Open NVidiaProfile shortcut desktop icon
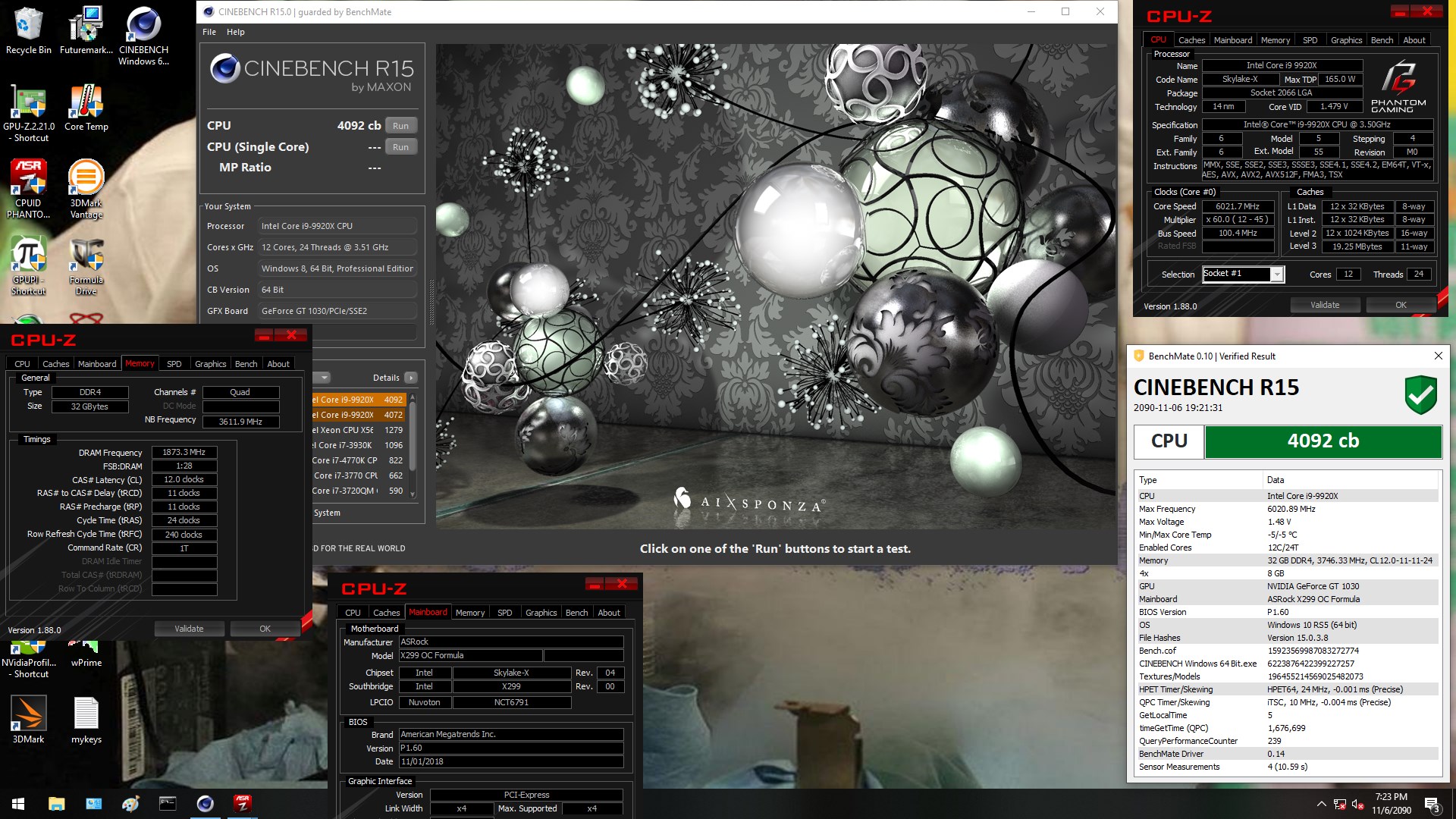Image resolution: width=1456 pixels, height=819 pixels. point(28,660)
